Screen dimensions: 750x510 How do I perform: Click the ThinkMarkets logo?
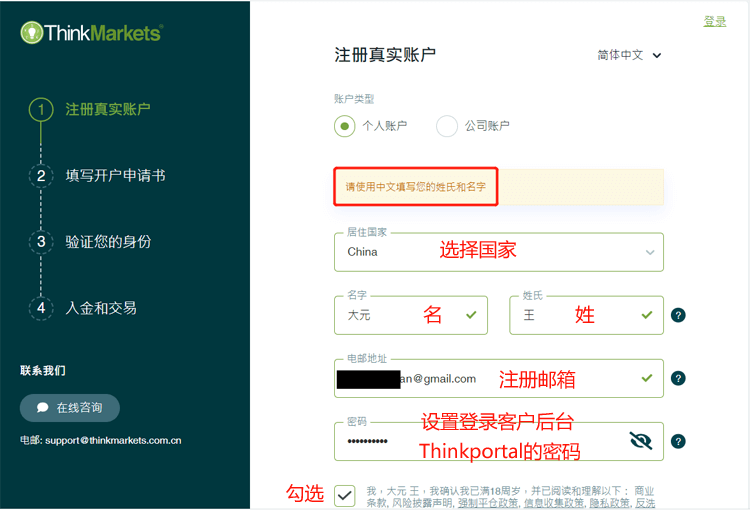(x=92, y=33)
